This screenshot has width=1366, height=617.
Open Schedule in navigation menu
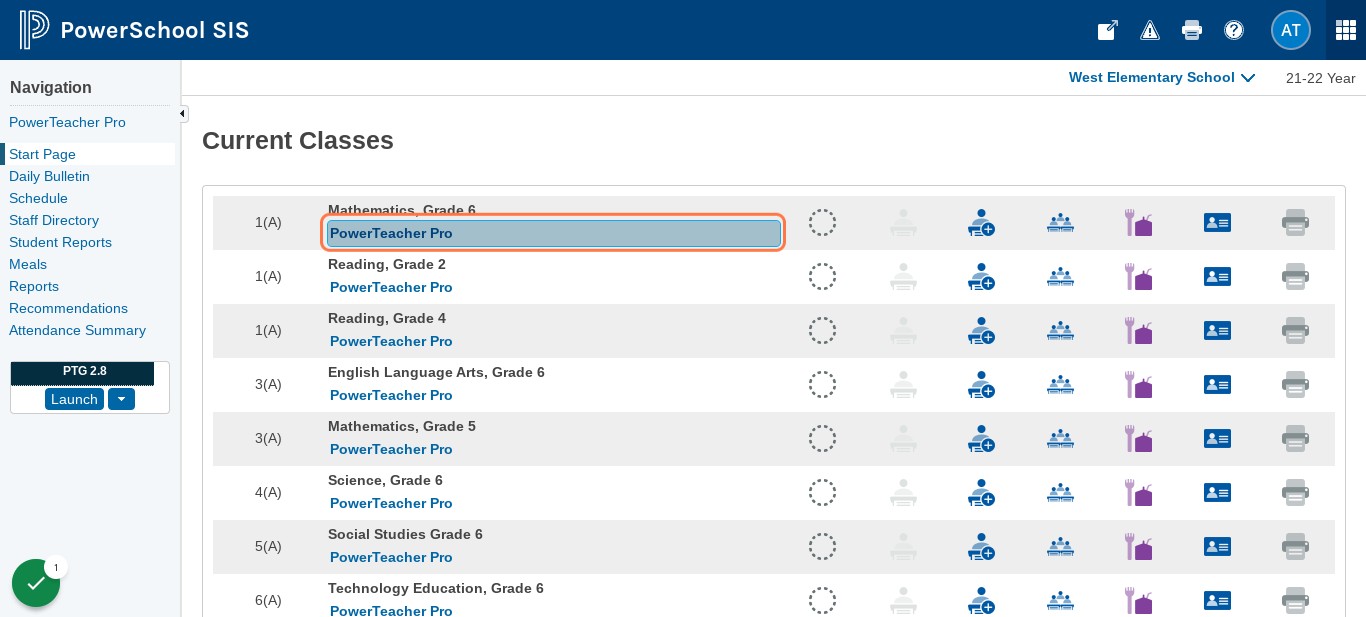click(x=38, y=198)
